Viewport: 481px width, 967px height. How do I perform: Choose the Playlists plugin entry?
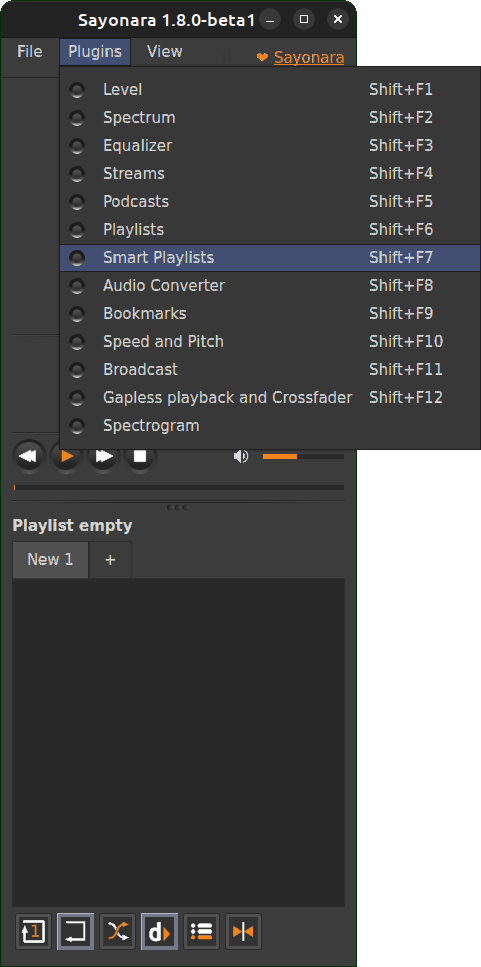270,229
